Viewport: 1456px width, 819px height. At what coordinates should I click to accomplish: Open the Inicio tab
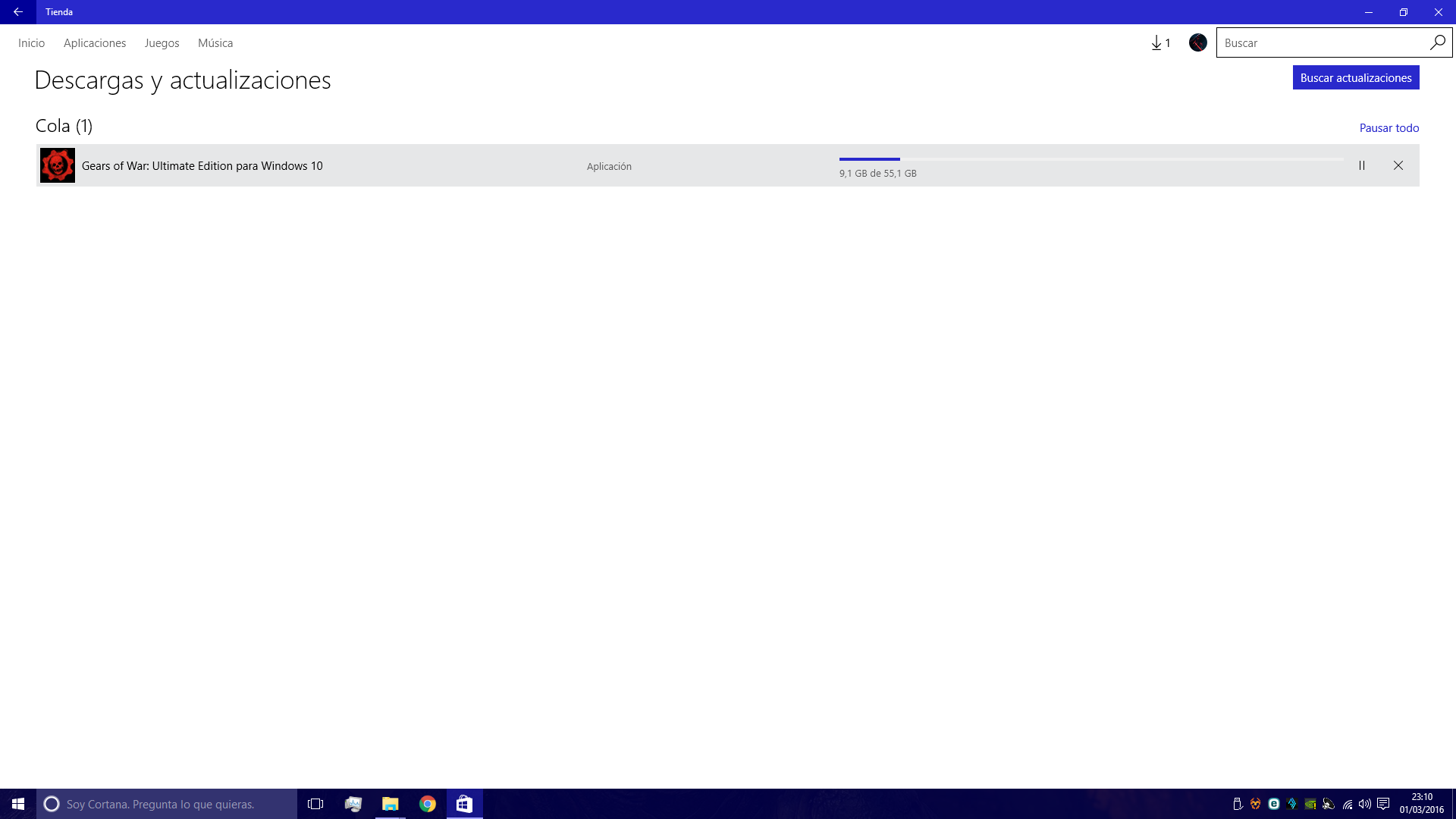(x=31, y=43)
